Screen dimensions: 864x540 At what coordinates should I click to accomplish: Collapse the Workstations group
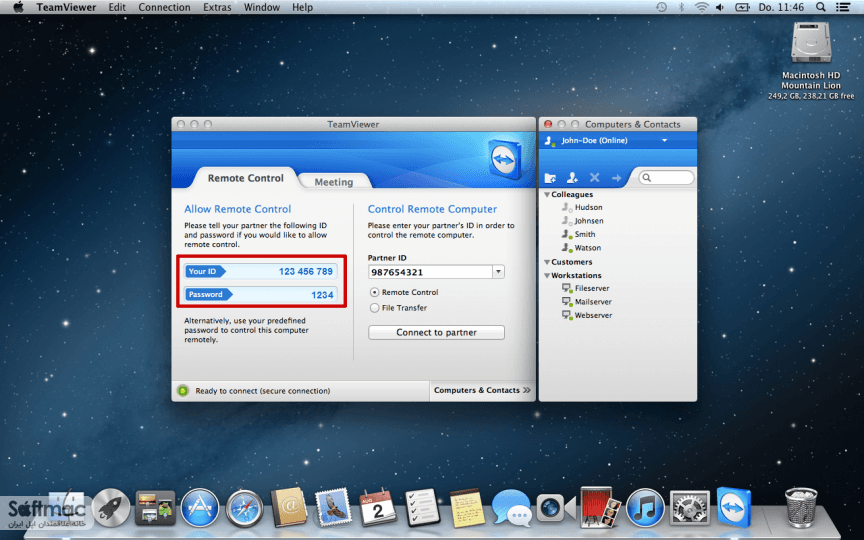547,276
